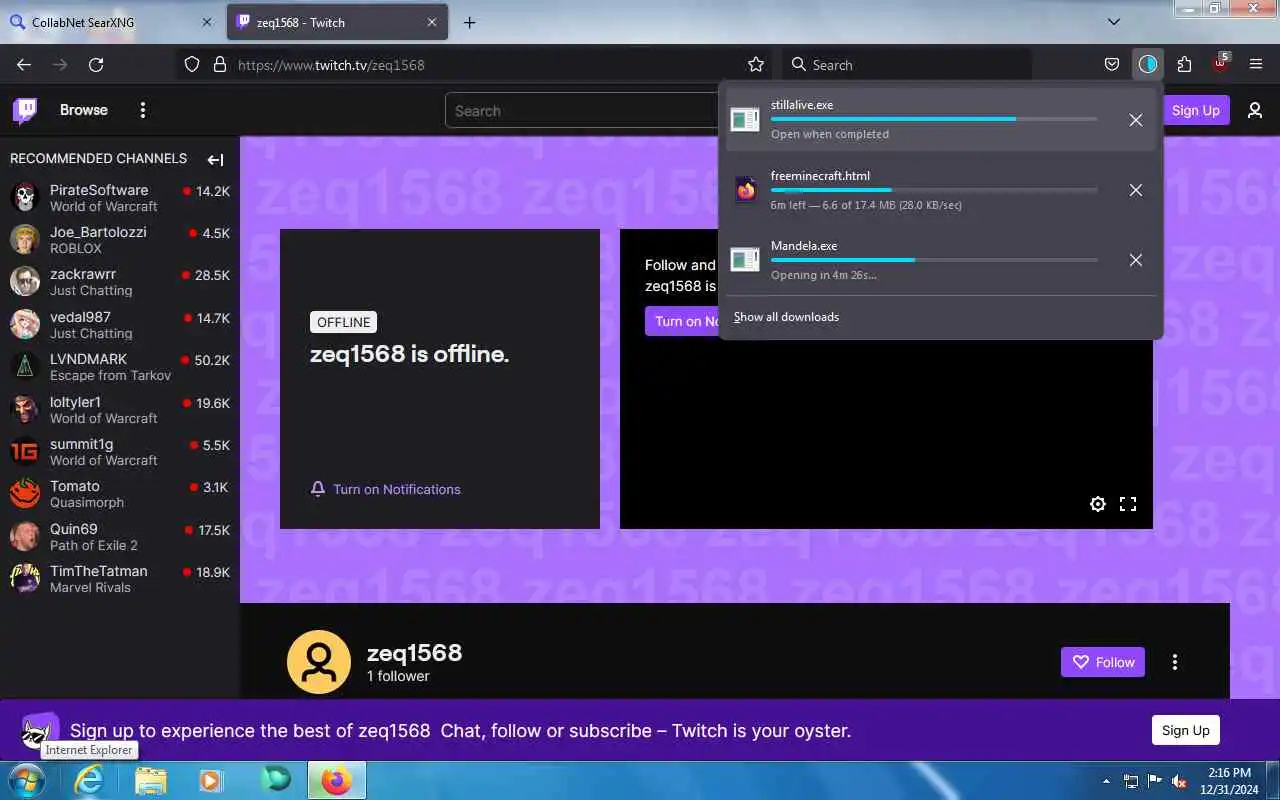Open the three-dot menu beside Browse
The width and height of the screenshot is (1280, 800).
pyautogui.click(x=143, y=110)
